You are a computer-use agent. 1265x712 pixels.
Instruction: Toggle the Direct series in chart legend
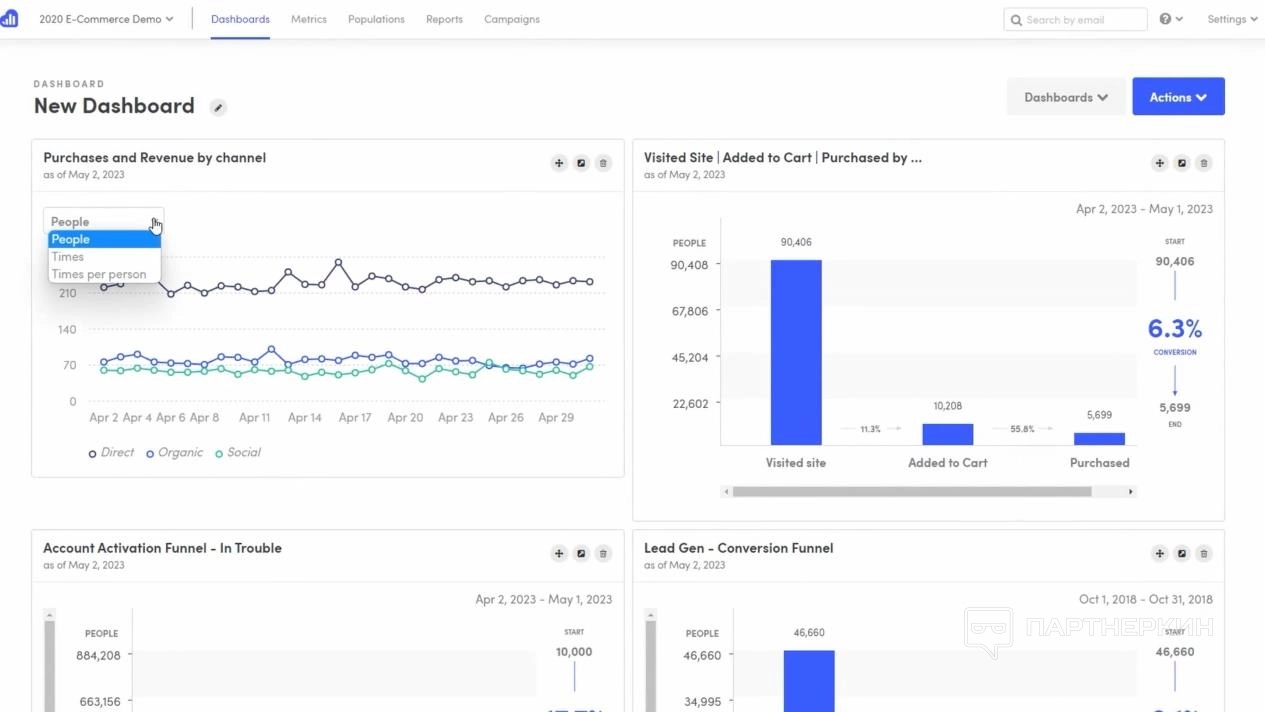(111, 453)
